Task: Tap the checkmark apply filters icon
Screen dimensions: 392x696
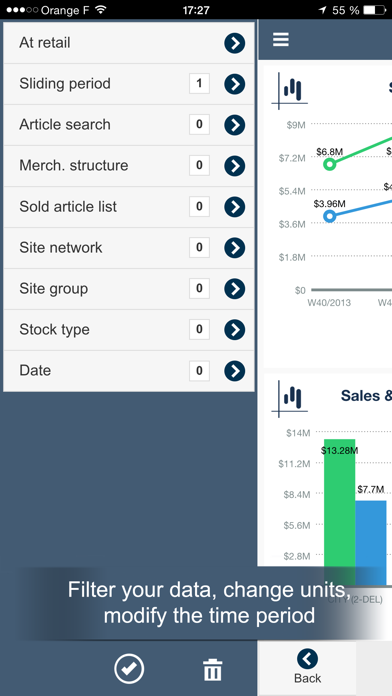Action: coord(129,668)
